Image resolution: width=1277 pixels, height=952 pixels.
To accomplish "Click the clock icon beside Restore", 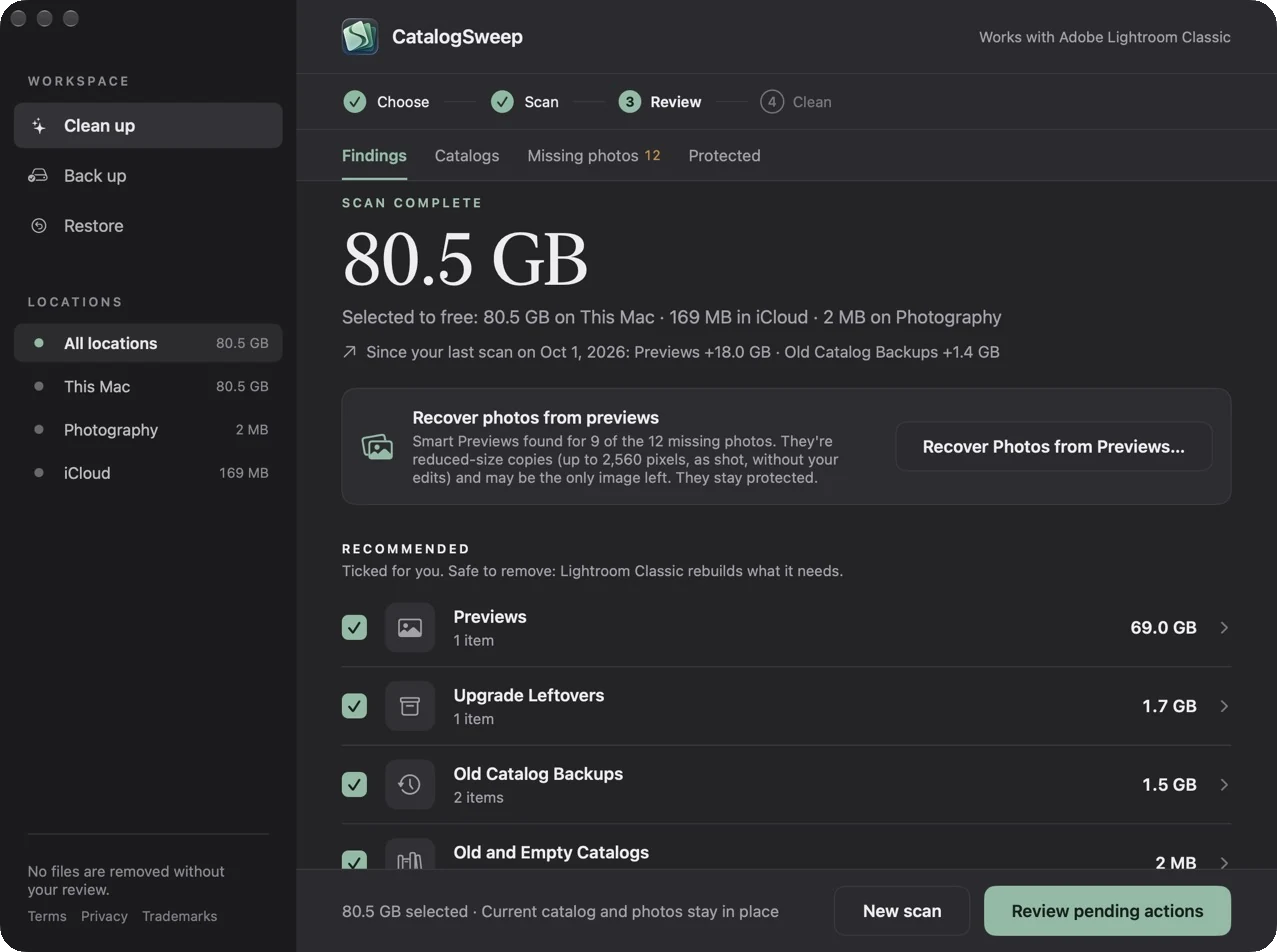I will point(39,226).
